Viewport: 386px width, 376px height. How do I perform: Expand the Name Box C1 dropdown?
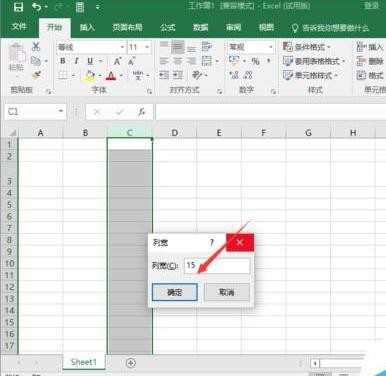pyautogui.click(x=61, y=111)
